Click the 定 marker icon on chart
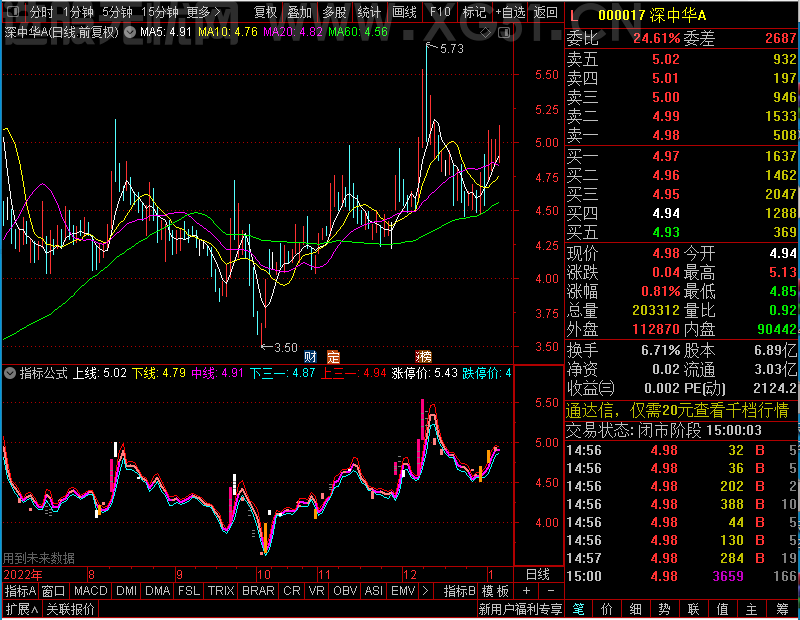This screenshot has height=620, width=800. [333, 356]
